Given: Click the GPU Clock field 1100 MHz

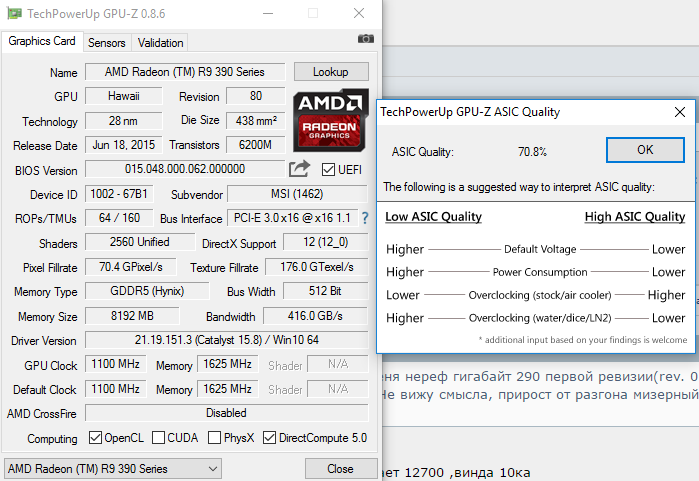Looking at the screenshot, I should (x=115, y=364).
